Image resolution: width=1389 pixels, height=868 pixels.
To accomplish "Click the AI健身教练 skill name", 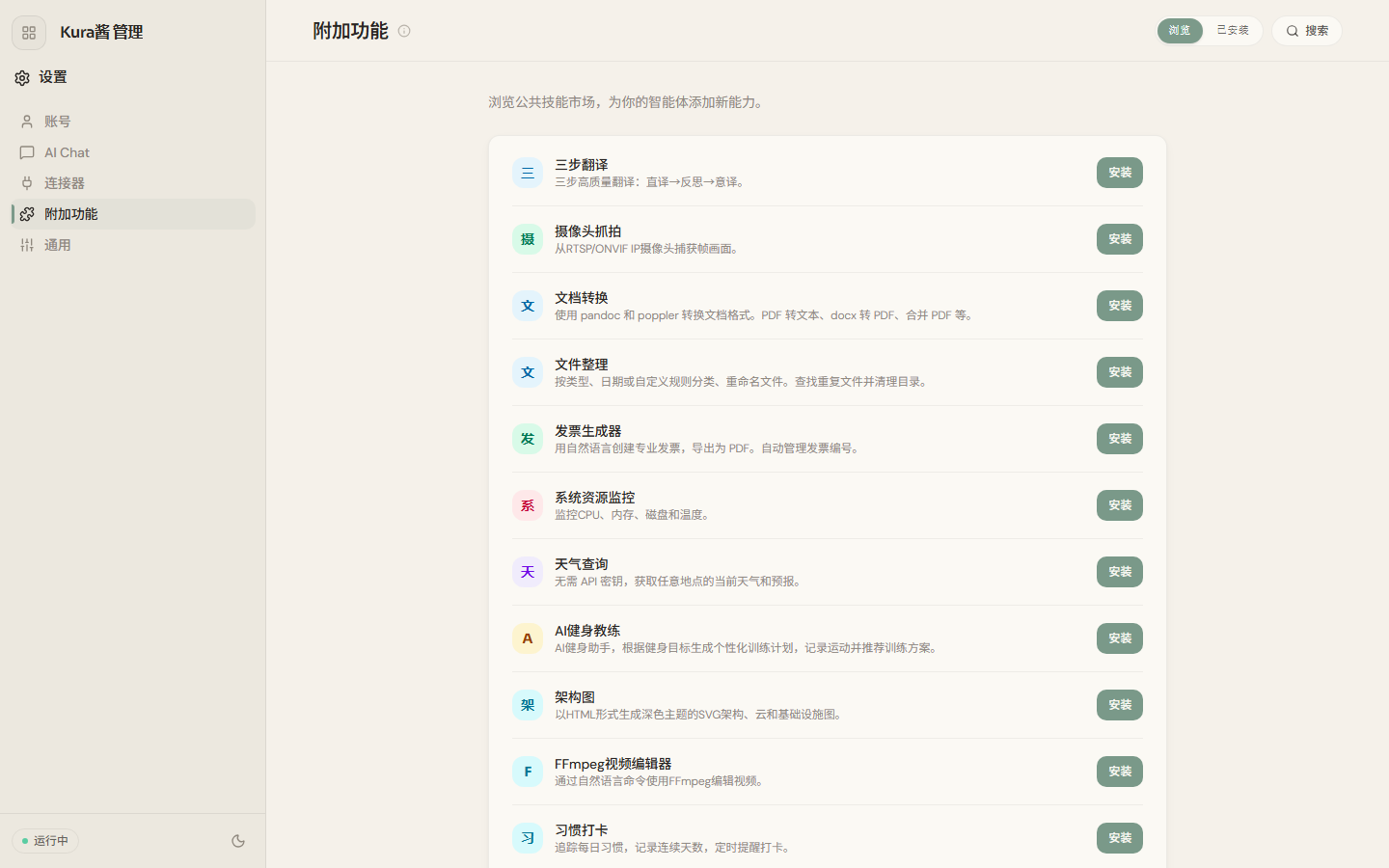I will (587, 631).
